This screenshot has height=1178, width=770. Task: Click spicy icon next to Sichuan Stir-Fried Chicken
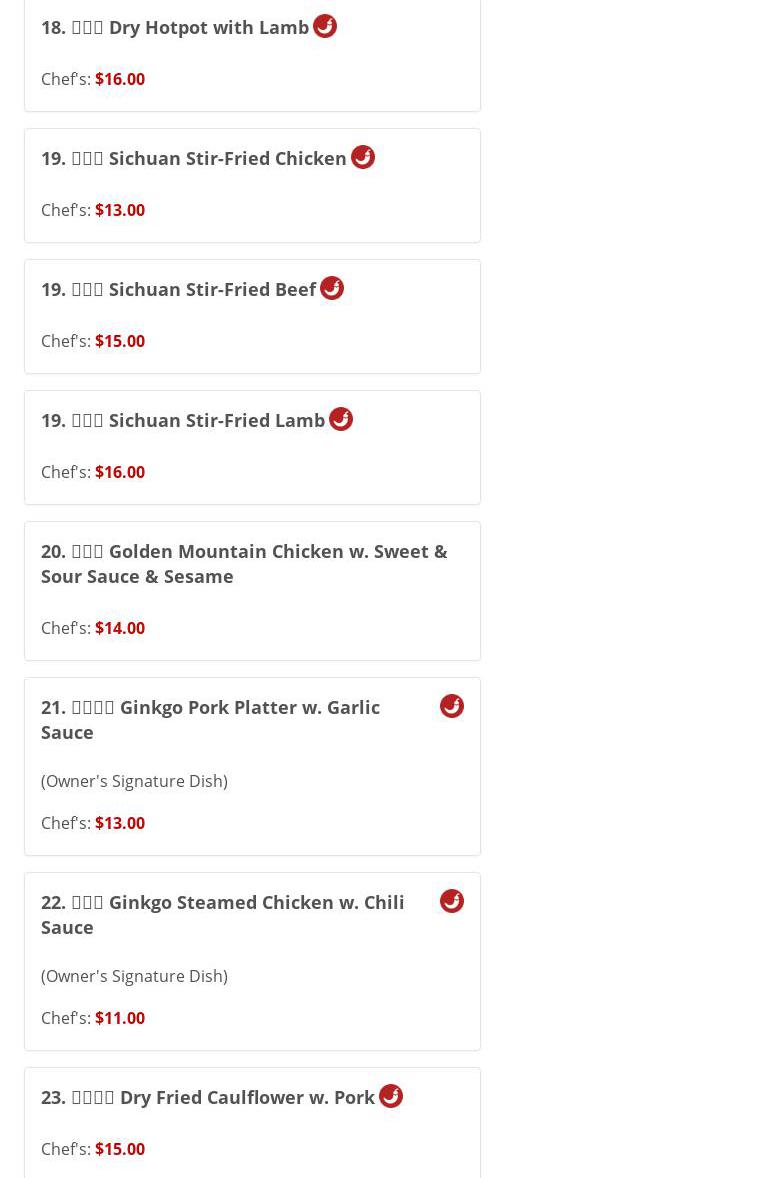pos(363,157)
